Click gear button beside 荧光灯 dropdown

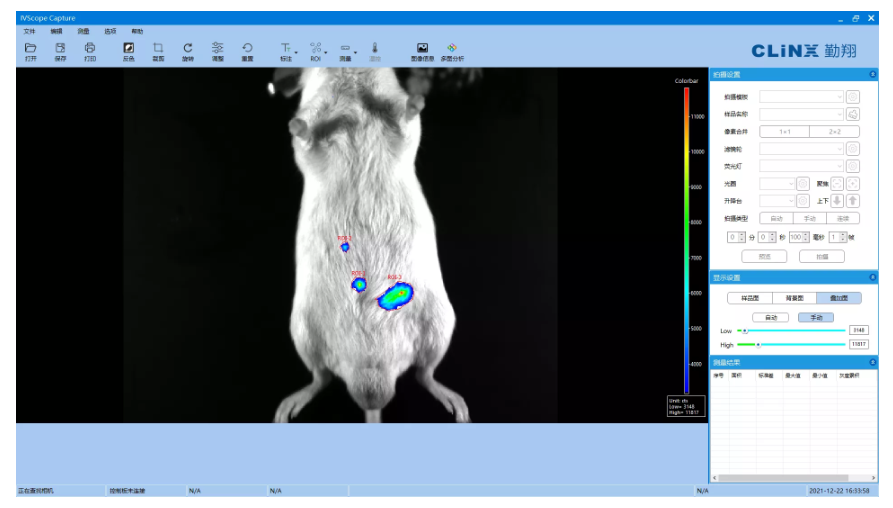(x=853, y=166)
